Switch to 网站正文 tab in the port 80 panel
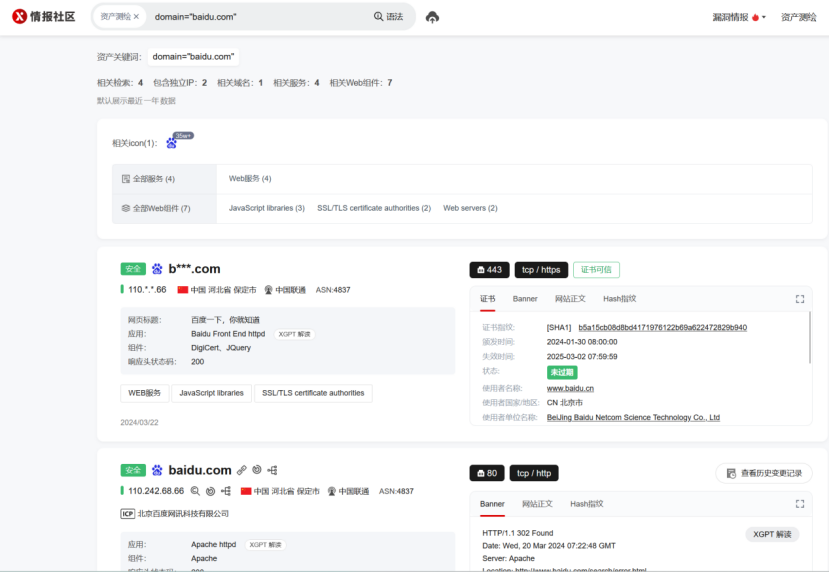This screenshot has height=572, width=830. tap(537, 504)
